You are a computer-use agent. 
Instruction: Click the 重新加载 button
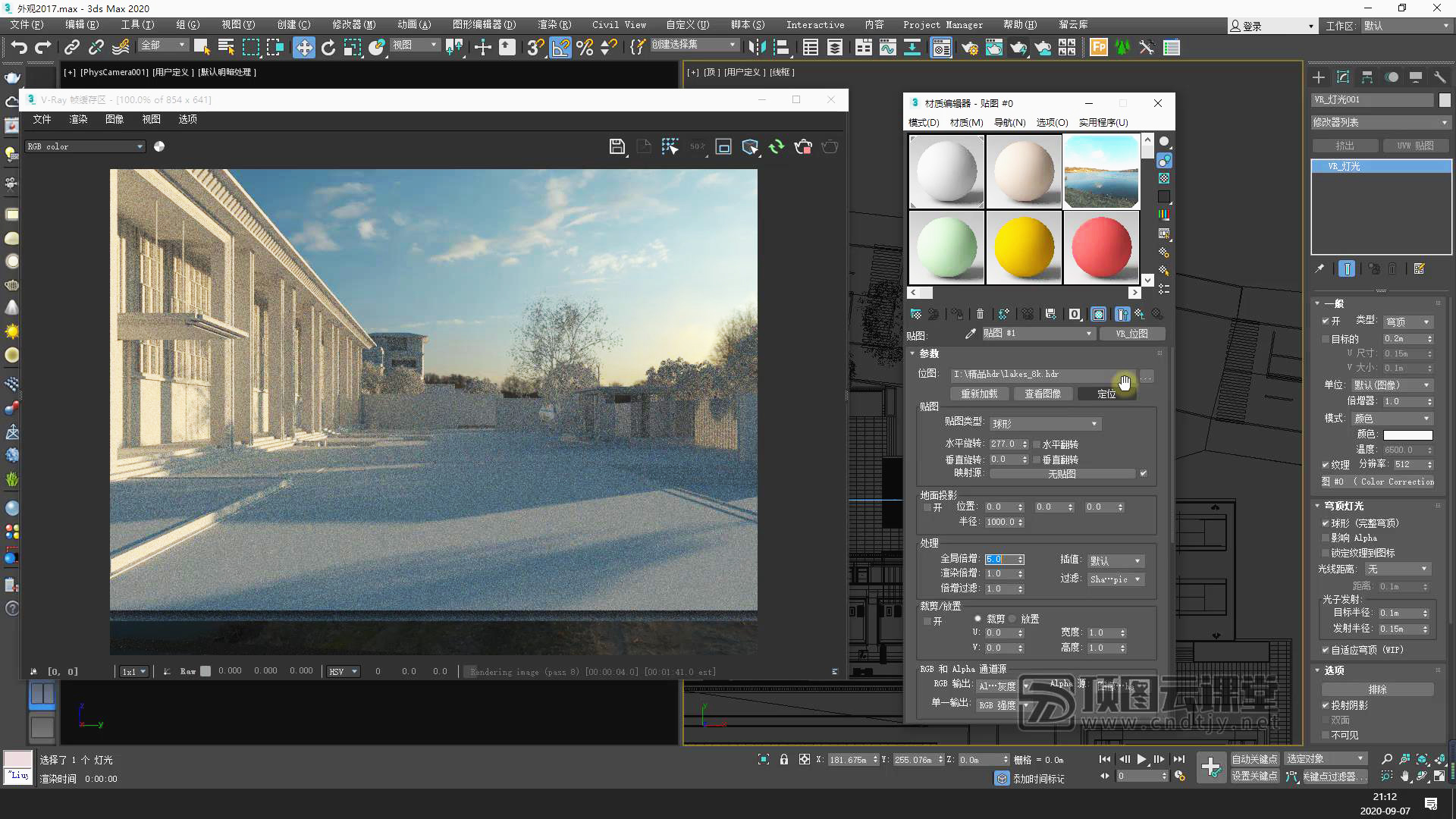[979, 394]
